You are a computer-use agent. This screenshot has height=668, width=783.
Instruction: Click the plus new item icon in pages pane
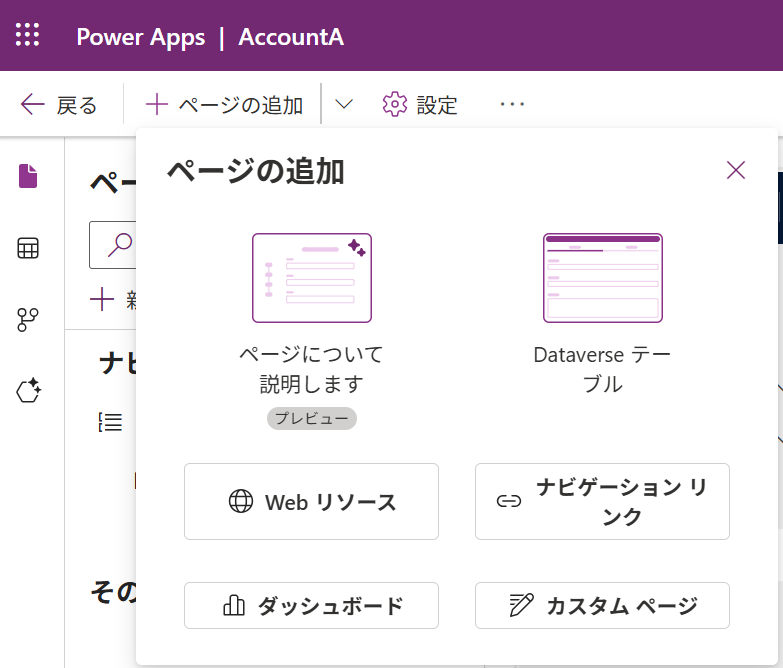[102, 299]
